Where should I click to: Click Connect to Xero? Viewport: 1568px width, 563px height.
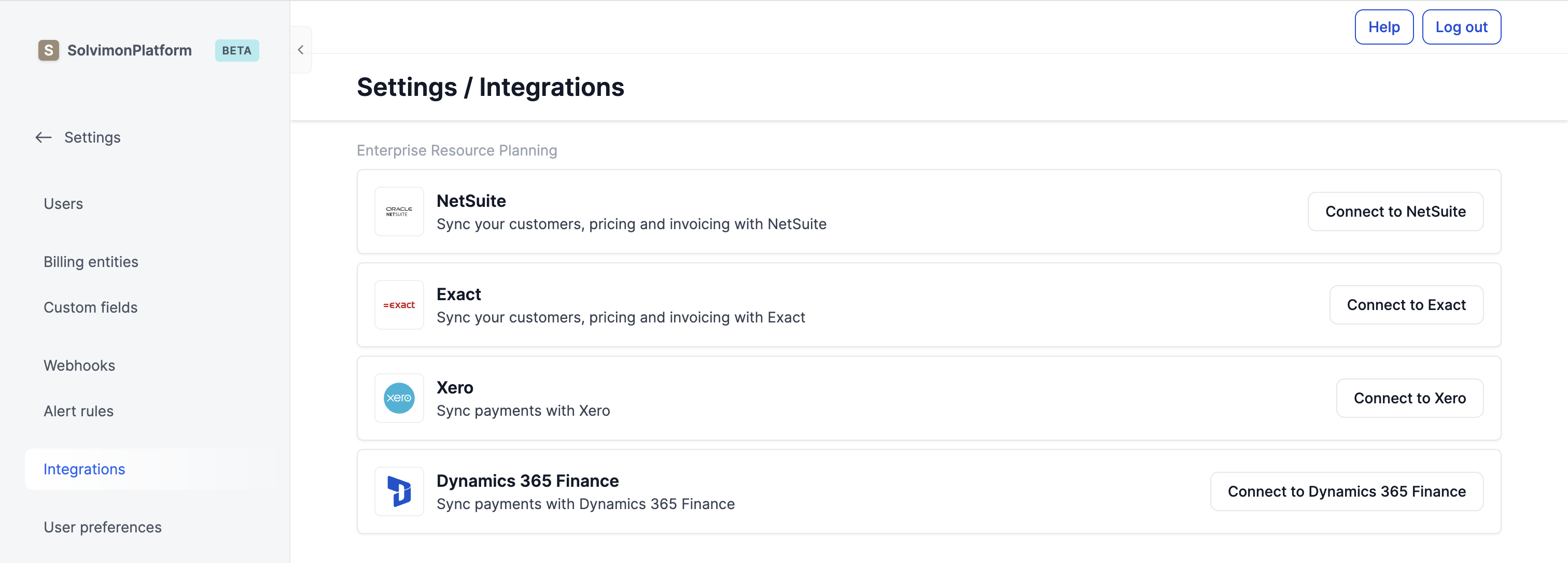(x=1409, y=398)
